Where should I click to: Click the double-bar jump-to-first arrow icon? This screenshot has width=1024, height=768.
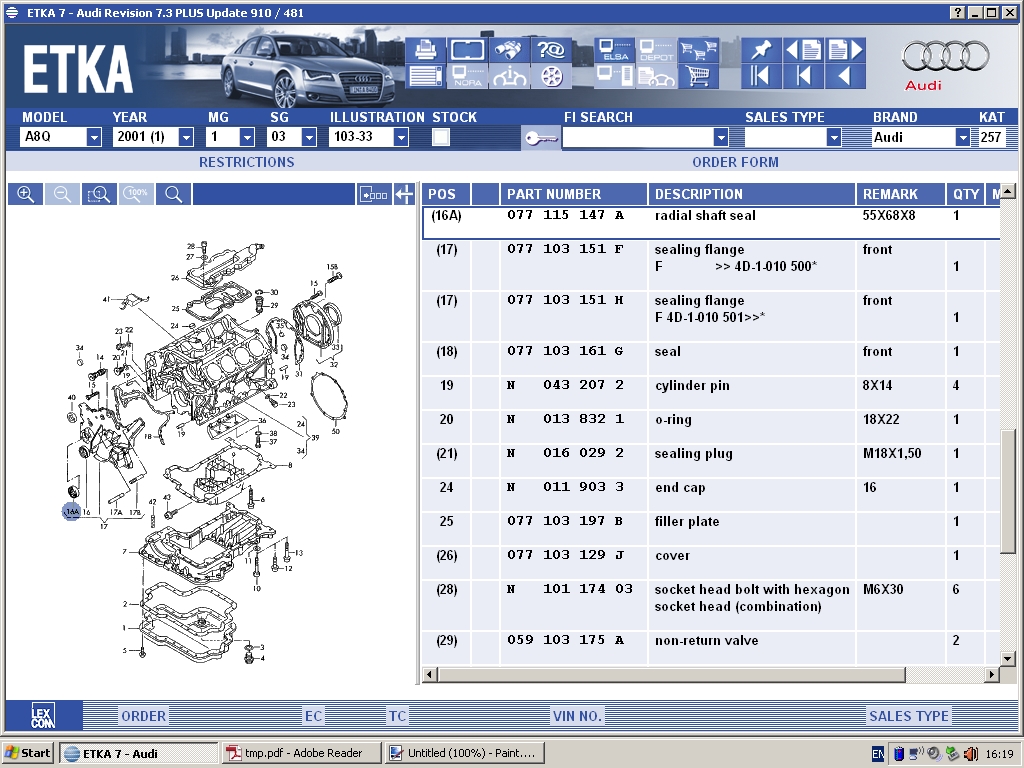pos(761,76)
